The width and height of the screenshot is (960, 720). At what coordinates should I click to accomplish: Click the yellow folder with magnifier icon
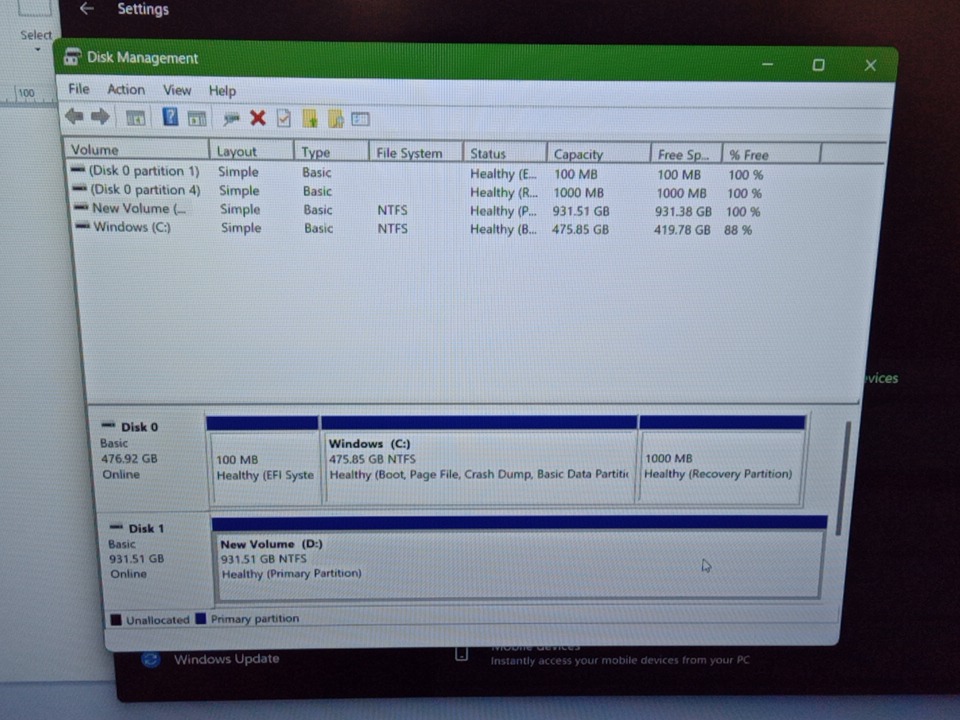click(336, 118)
